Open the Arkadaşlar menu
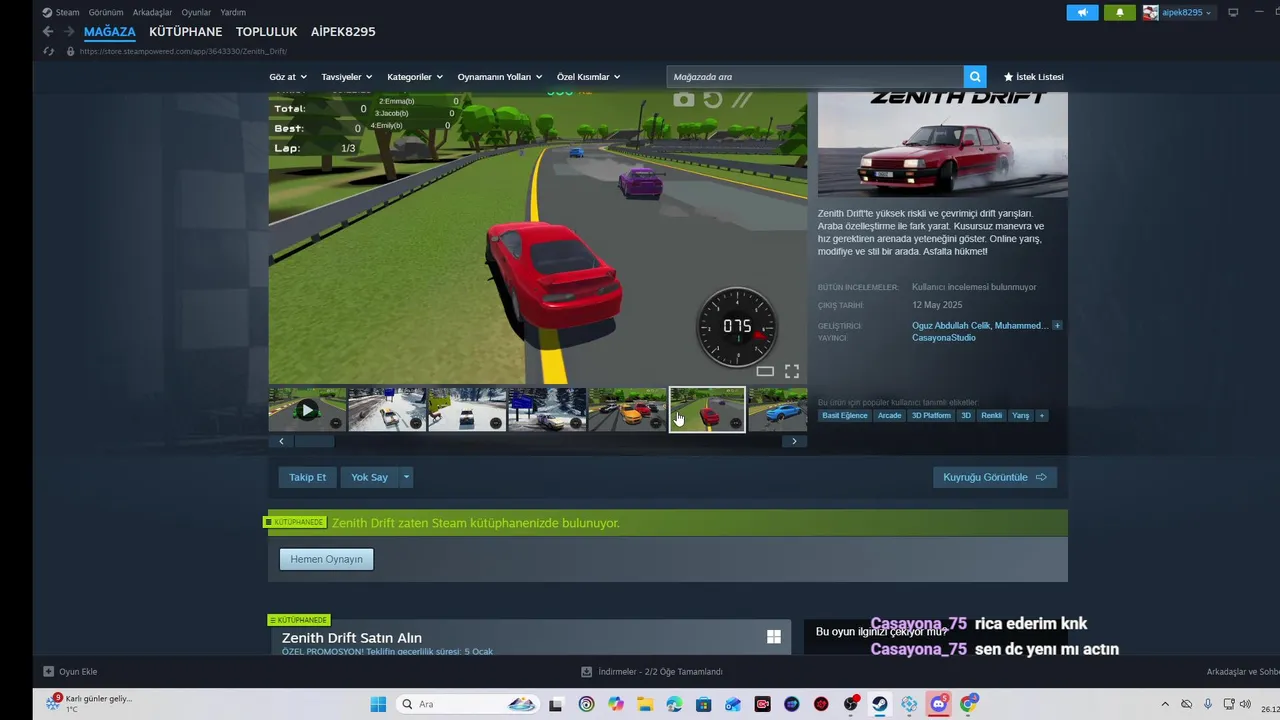Viewport: 1280px width, 720px height. click(x=153, y=12)
